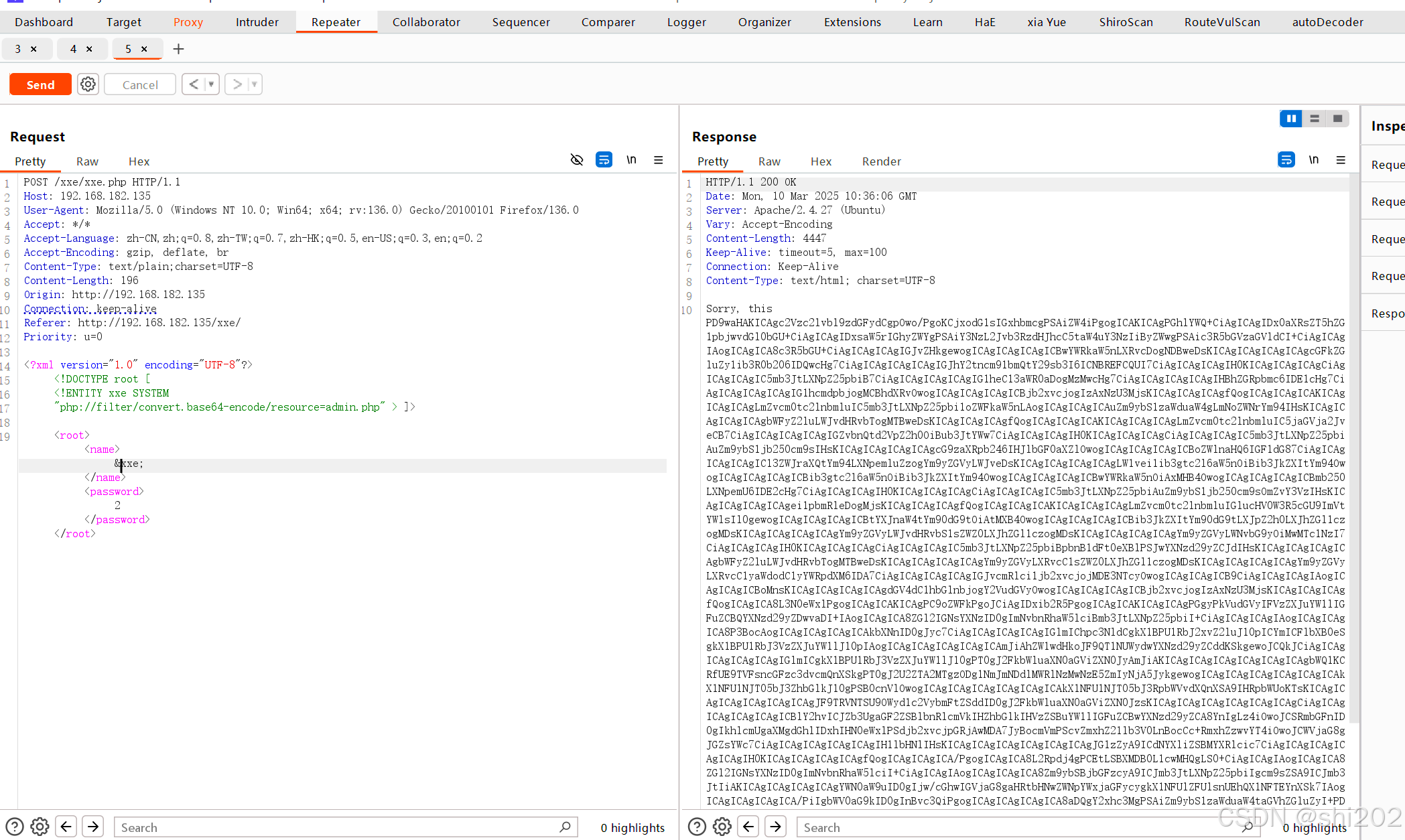
Task: Toggle word wrap icon in Request panel
Action: click(x=604, y=160)
